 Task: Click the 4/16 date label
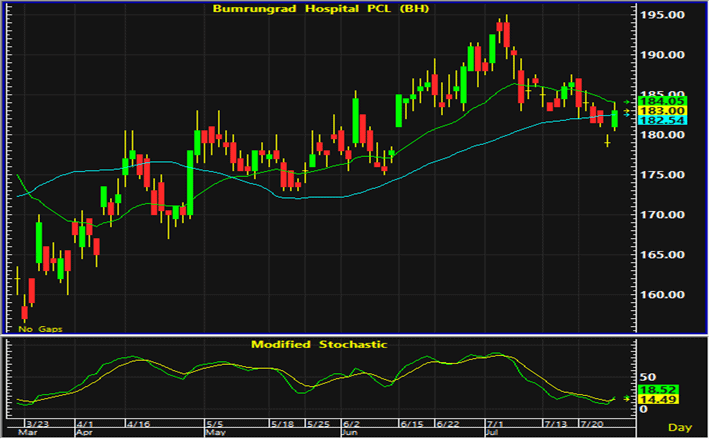(x=138, y=424)
